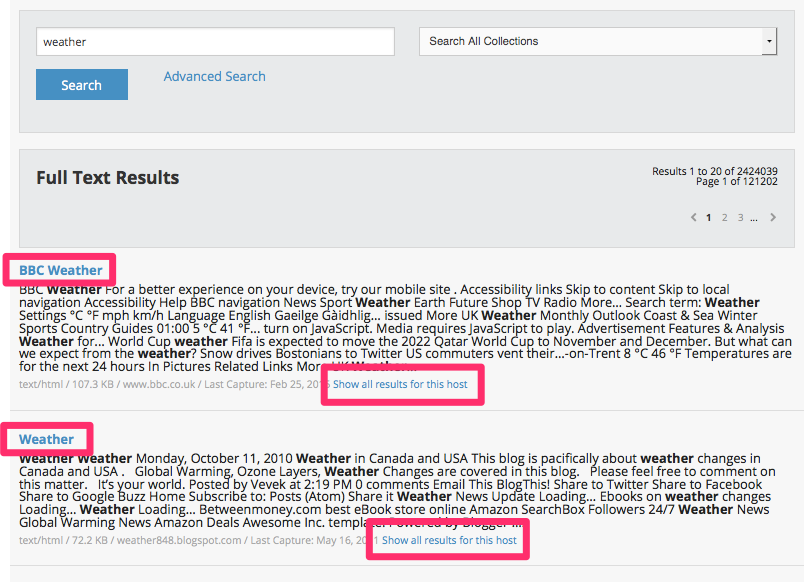Click the 'Page 1 of 121202' text

coord(736,182)
